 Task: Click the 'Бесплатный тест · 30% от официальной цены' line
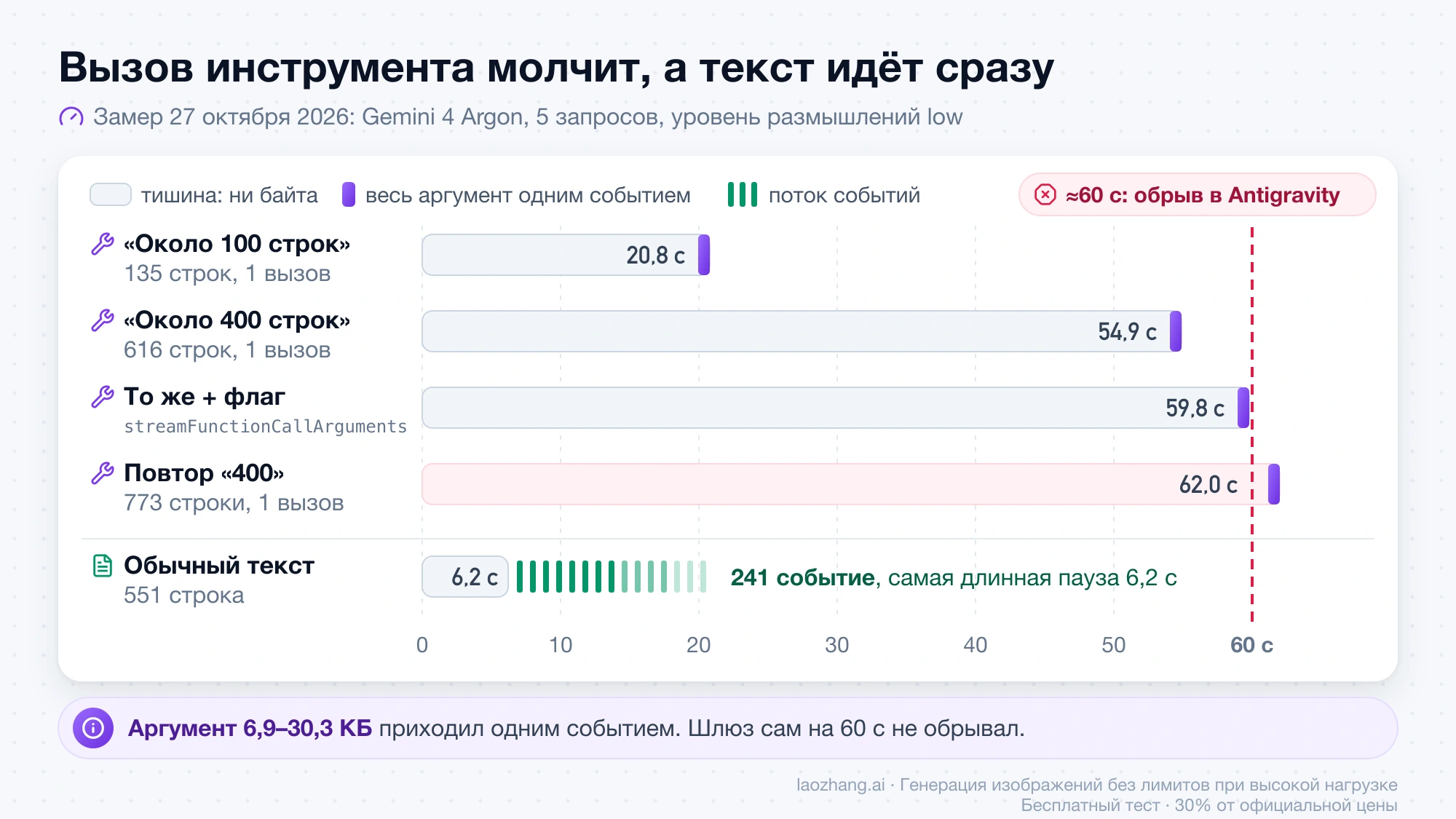[x=1209, y=805]
